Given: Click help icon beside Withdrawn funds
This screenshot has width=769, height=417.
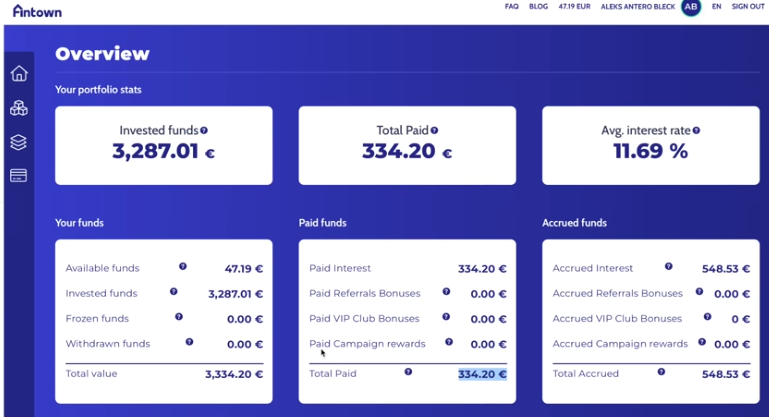Looking at the screenshot, I should [189, 342].
